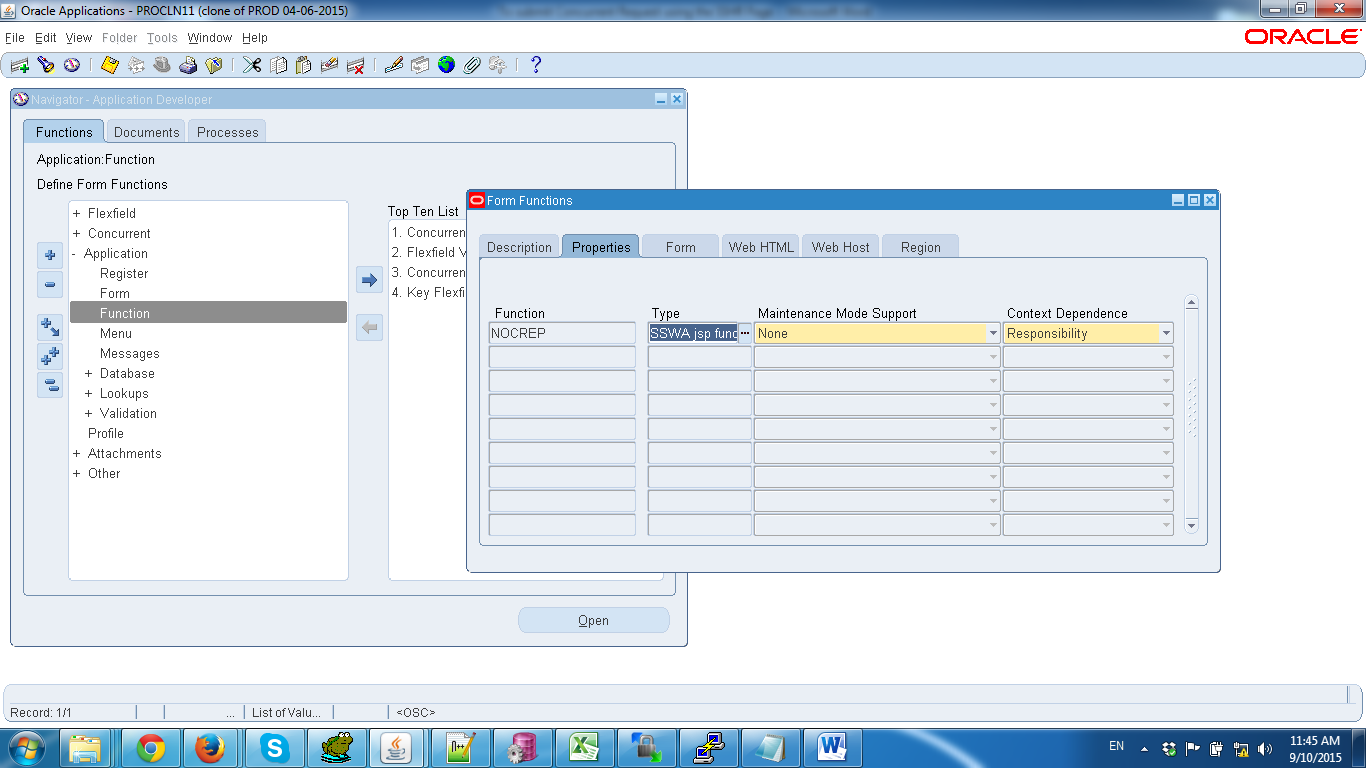This screenshot has height=768, width=1366.
Task: Expand the Concurrent tree node
Action: click(77, 233)
